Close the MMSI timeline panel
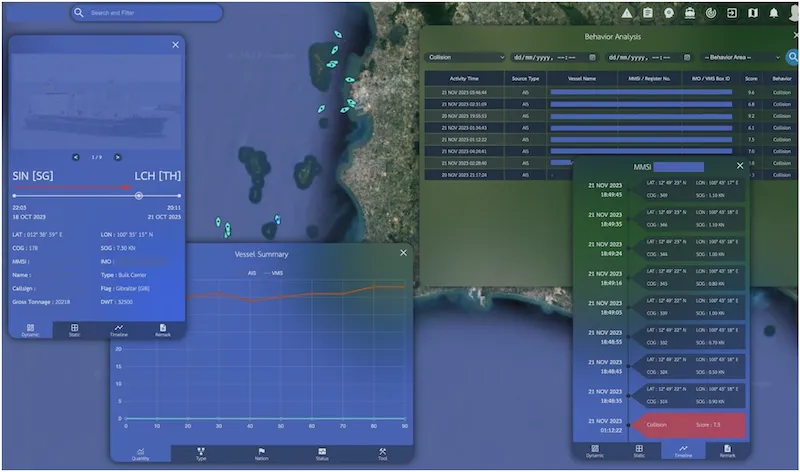The height and width of the screenshot is (472, 800). [740, 166]
